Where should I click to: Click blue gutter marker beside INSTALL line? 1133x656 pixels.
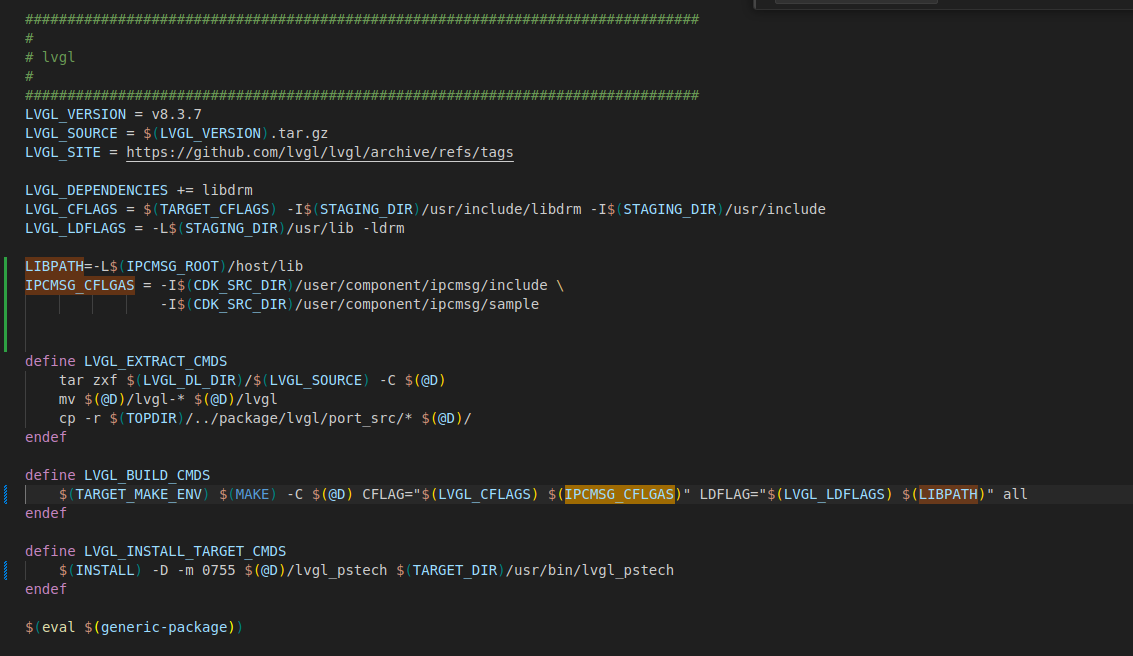pos(6,570)
